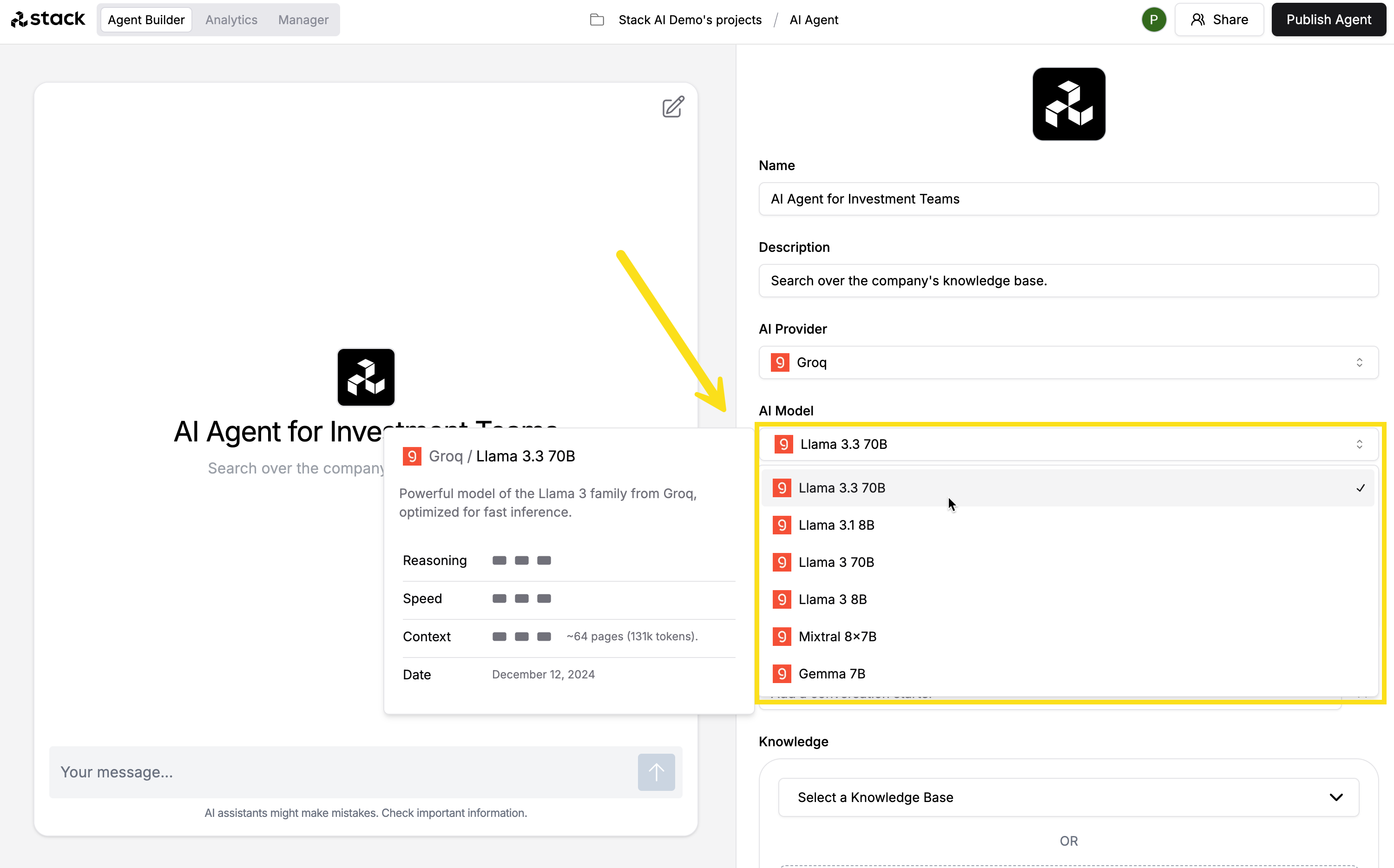The height and width of the screenshot is (868, 1394).
Task: Click the AI Agent breadcrumb
Action: [814, 20]
